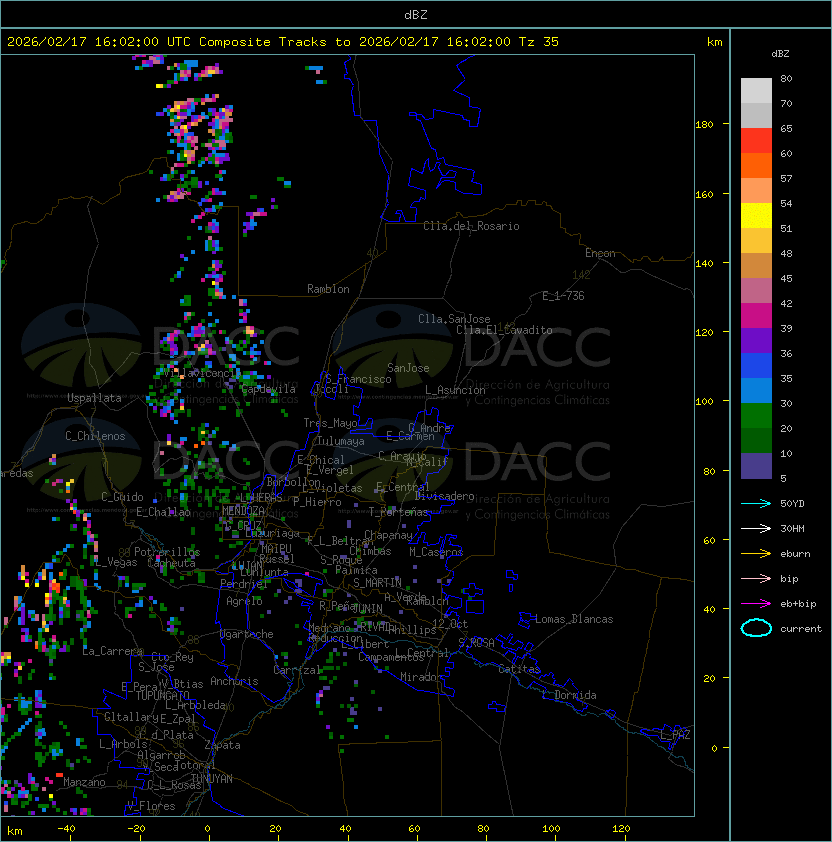Image resolution: width=832 pixels, height=842 pixels.
Task: Select the light blue 30-35 dBZ band
Action: tap(756, 391)
